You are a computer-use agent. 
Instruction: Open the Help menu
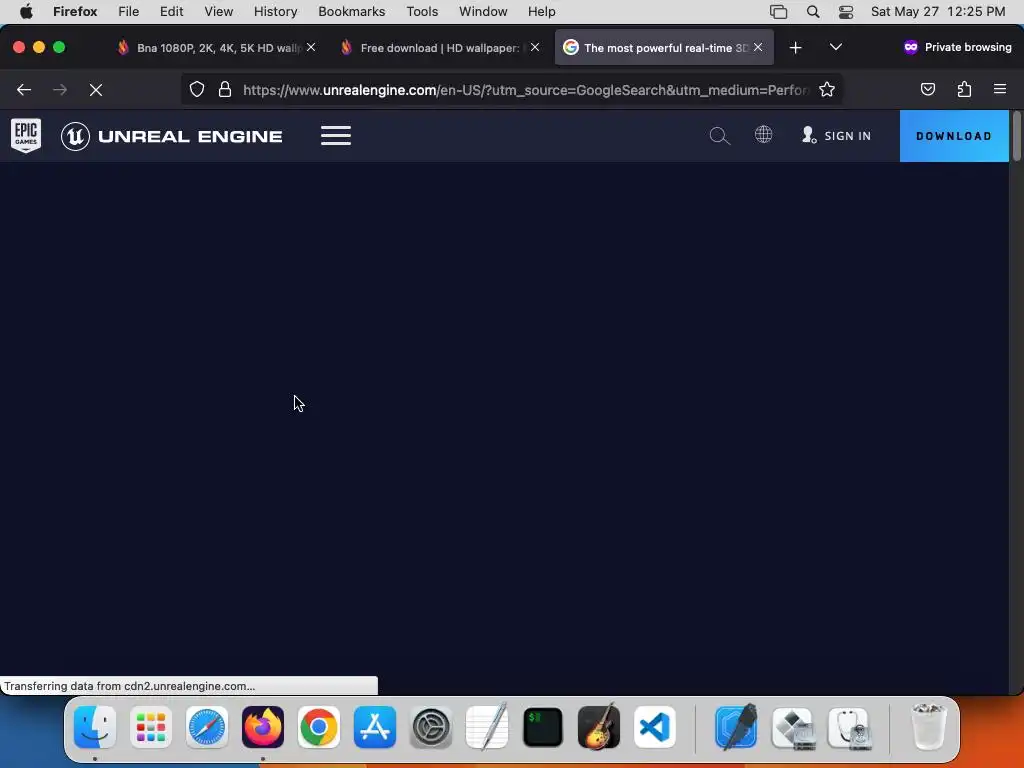point(542,12)
